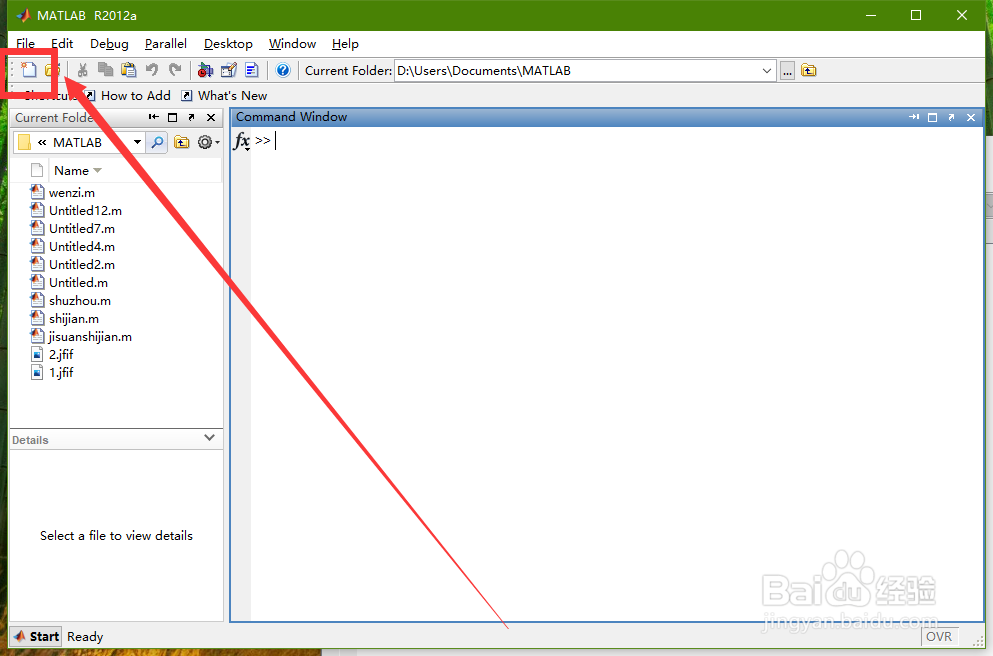Viewport: 993px width, 656px height.
Task: Browse for folder with ellipsis button
Action: click(787, 71)
